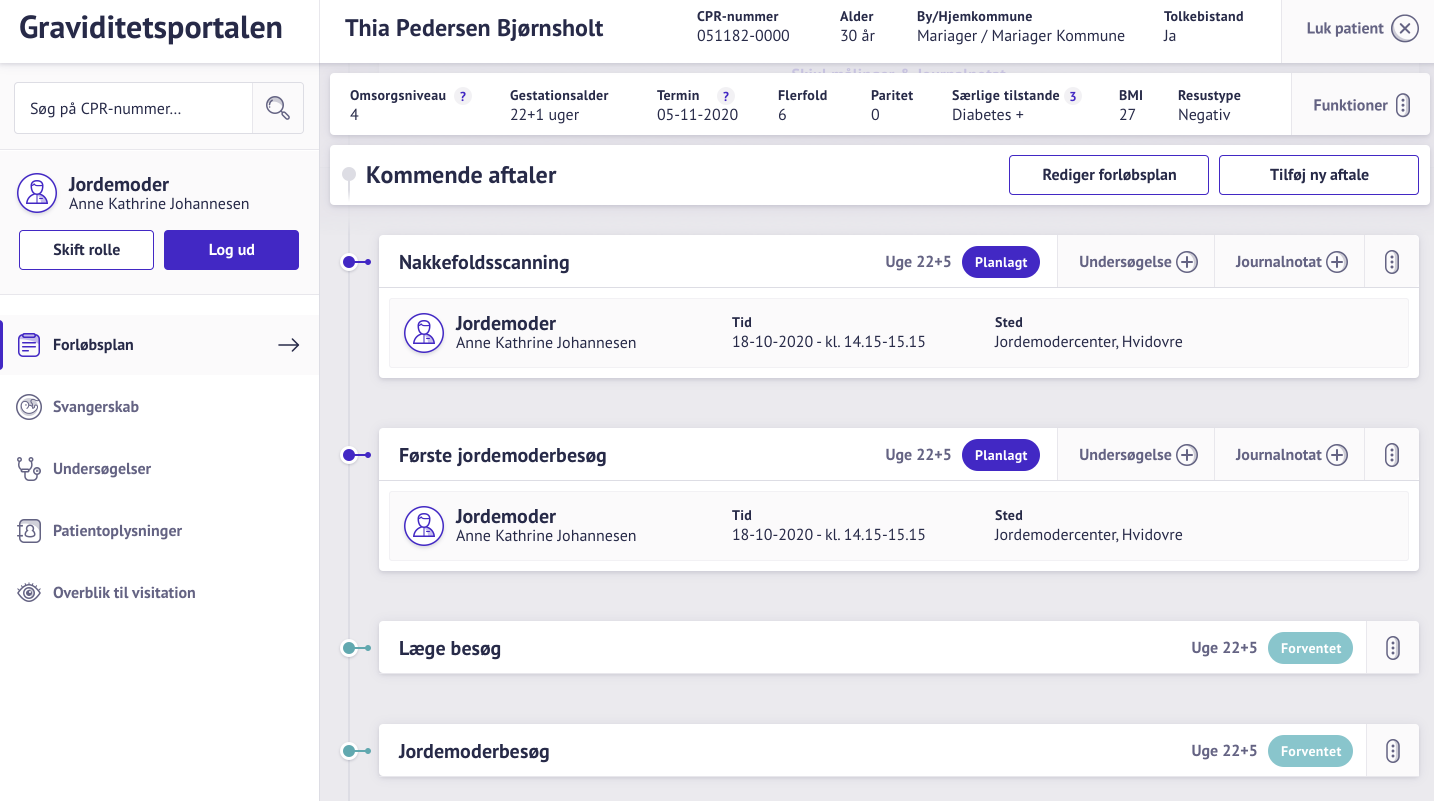
Task: Click the magnifying glass search icon
Action: [x=278, y=108]
